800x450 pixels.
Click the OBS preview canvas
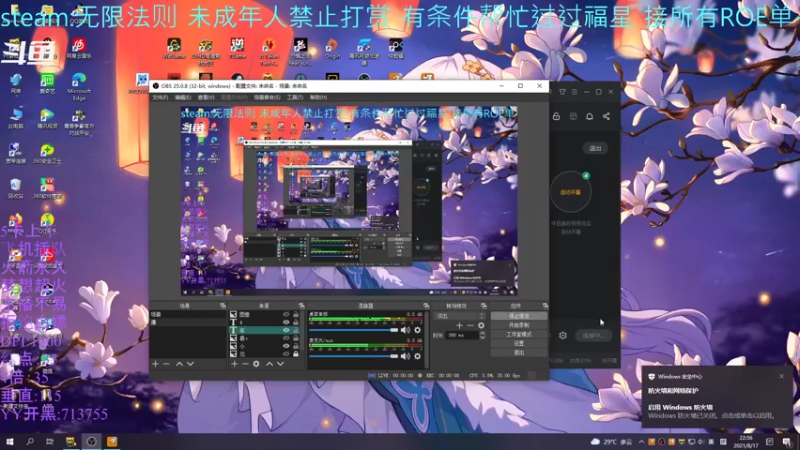coord(349,201)
